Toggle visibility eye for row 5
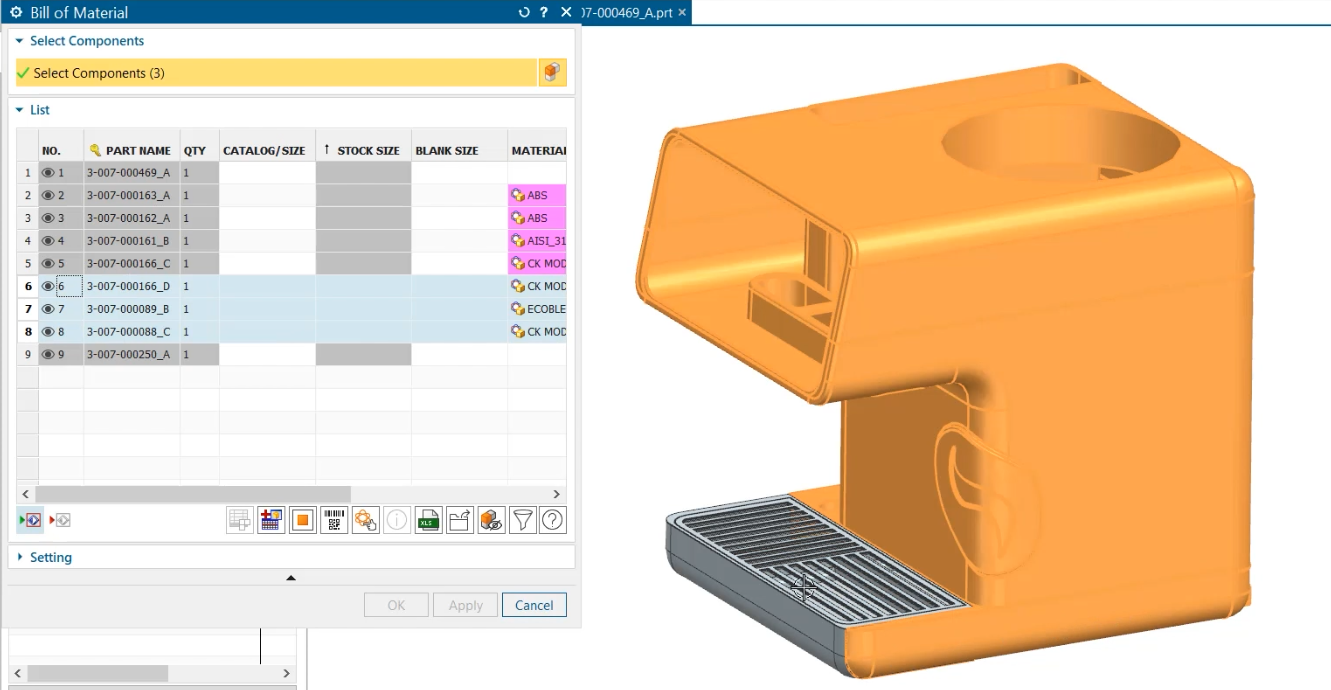 (48, 264)
